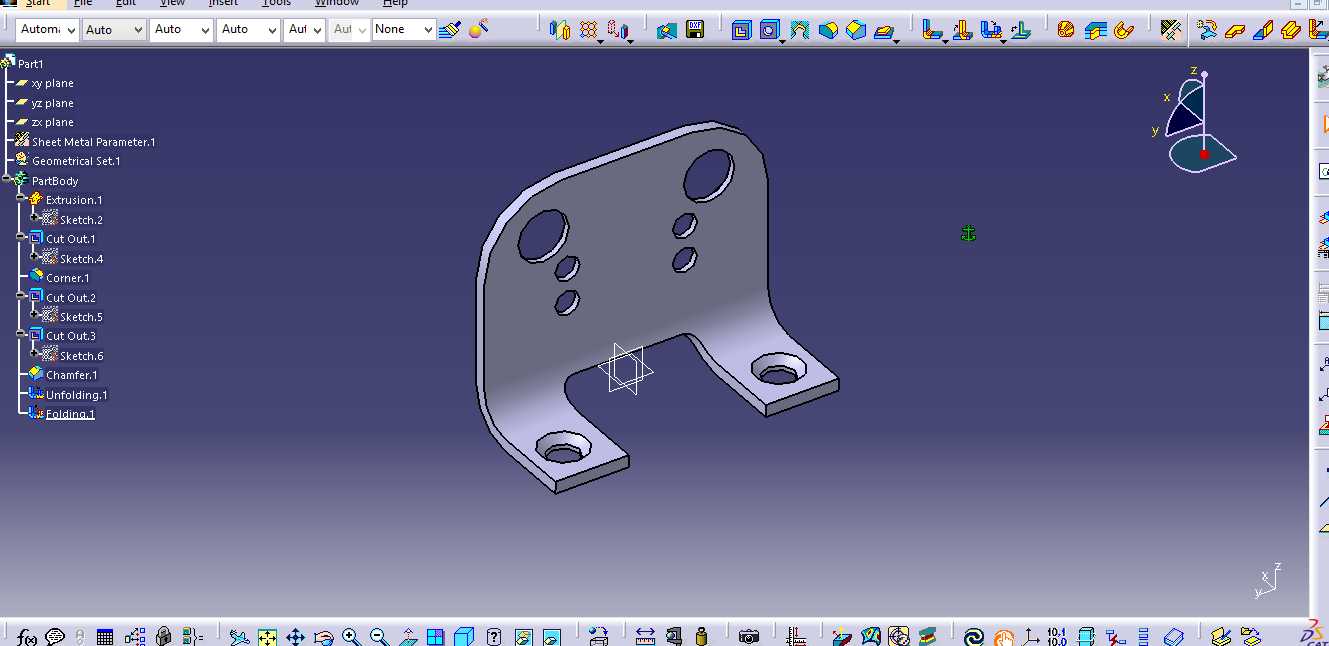Open the Start menu in the menu bar
The image size is (1329, 646).
[37, 3]
